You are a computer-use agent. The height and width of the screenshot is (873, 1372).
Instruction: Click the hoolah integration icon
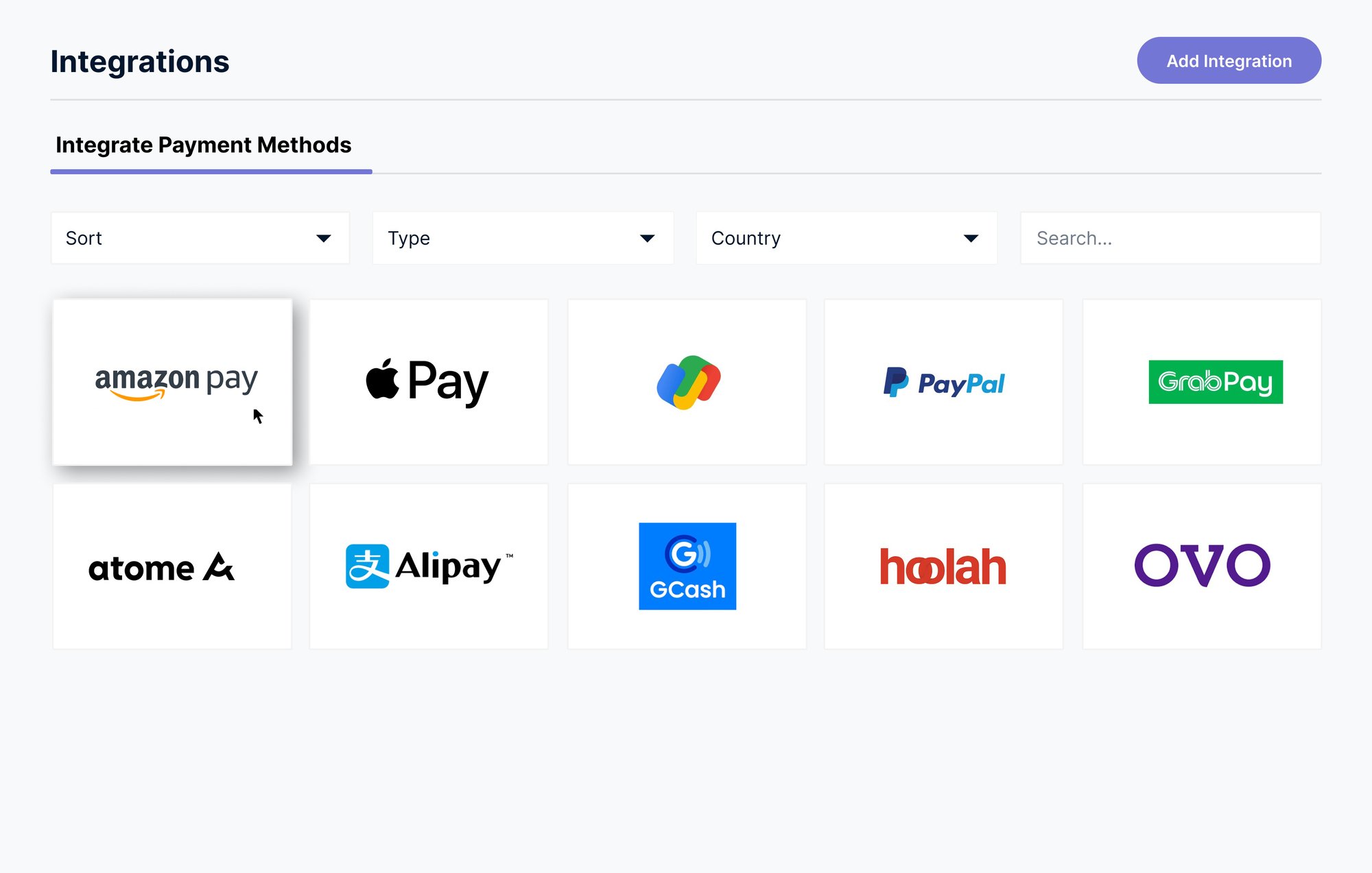[943, 566]
